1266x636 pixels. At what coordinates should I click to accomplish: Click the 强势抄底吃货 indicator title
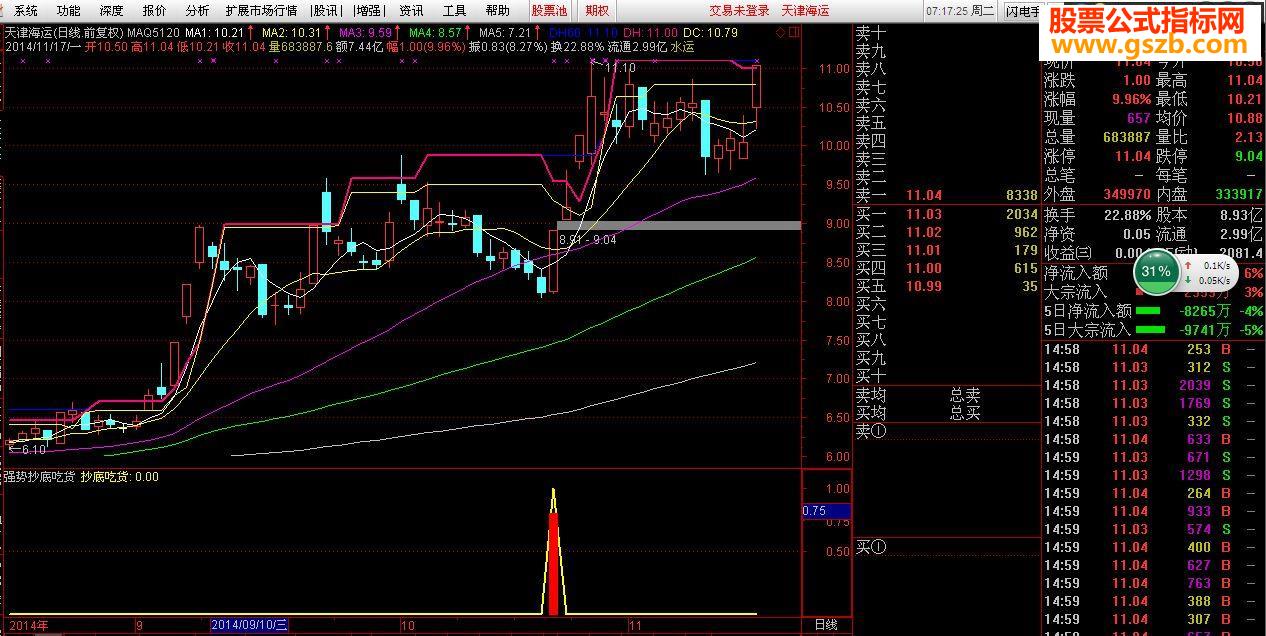tap(39, 477)
